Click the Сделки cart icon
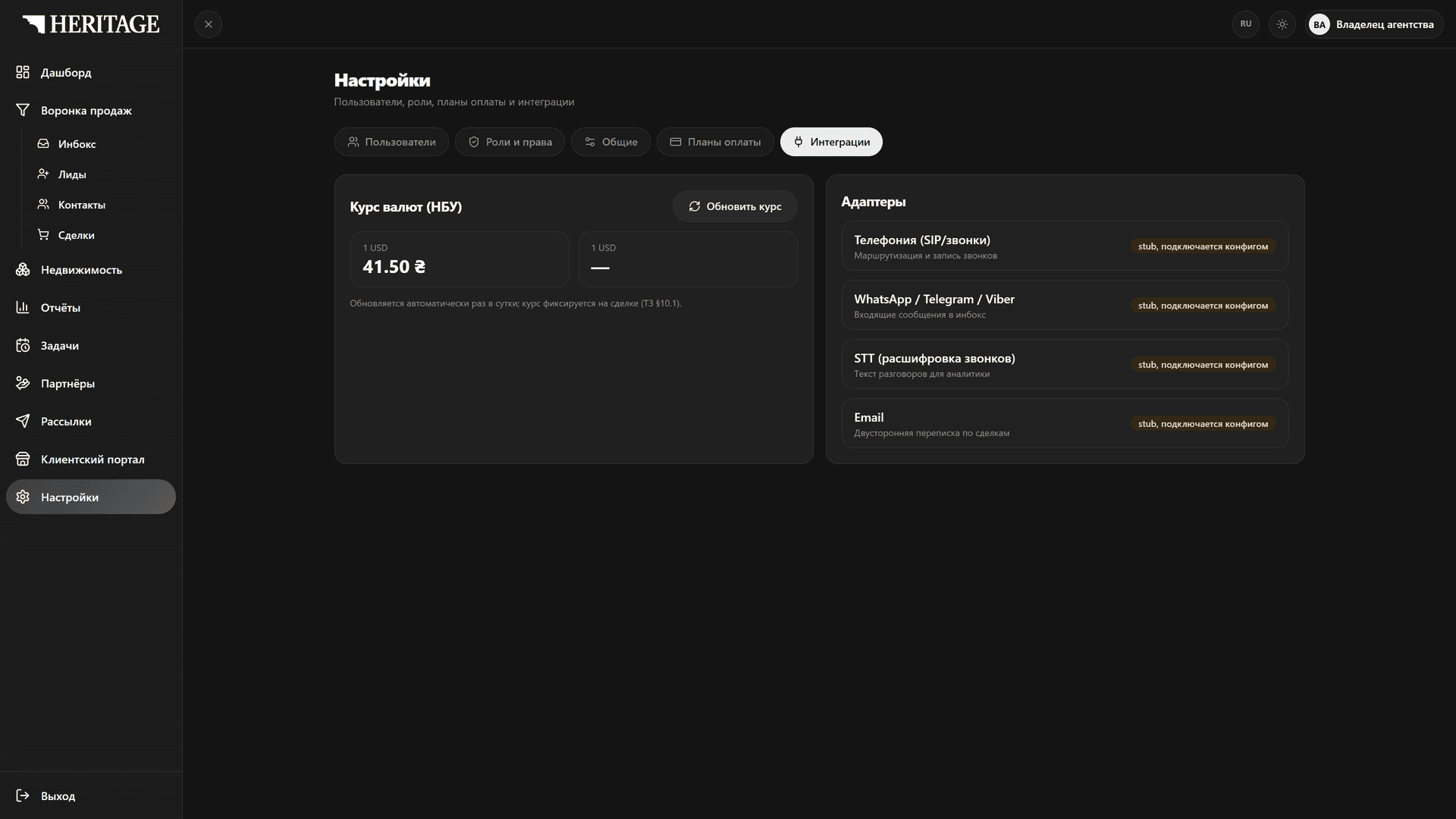Image resolution: width=1456 pixels, height=819 pixels. (43, 234)
